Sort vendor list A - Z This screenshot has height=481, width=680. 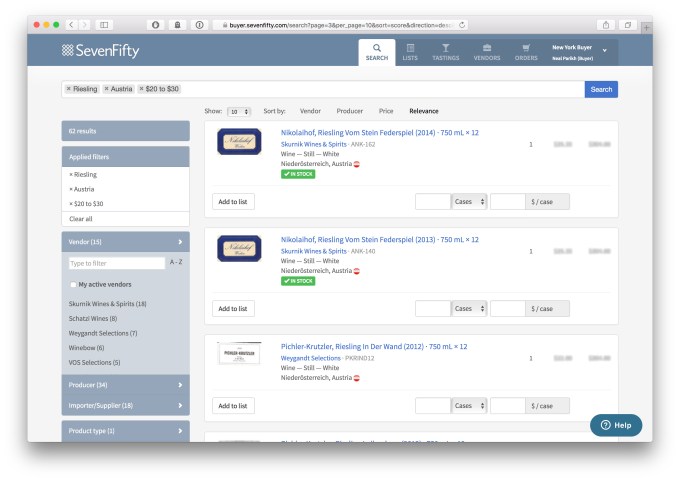[x=176, y=262]
